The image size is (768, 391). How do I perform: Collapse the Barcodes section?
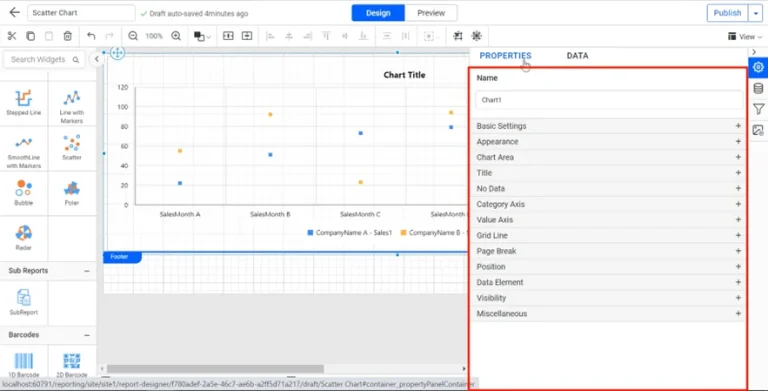87,335
